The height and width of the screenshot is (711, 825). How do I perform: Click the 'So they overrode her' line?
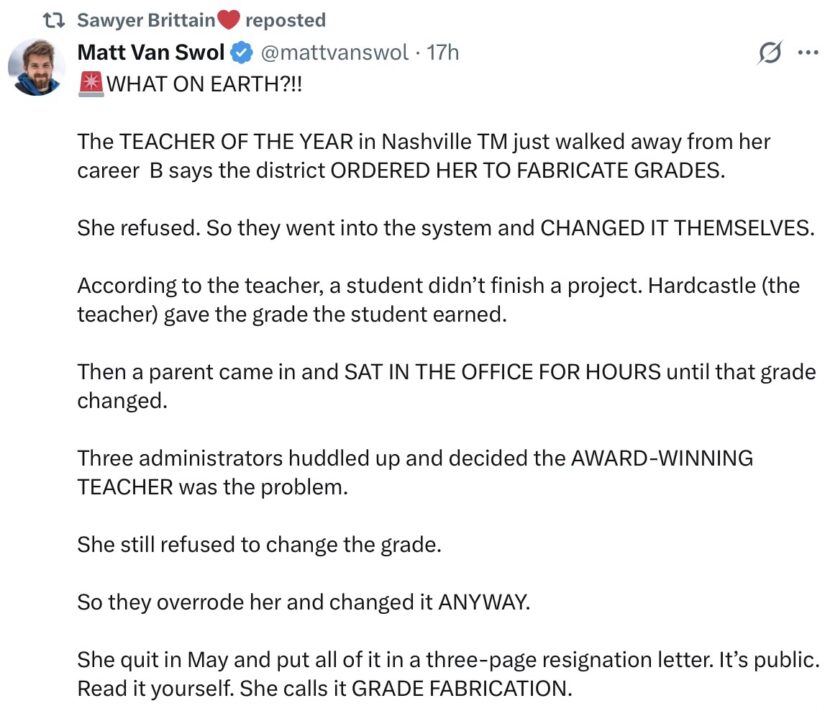pyautogui.click(x=304, y=602)
